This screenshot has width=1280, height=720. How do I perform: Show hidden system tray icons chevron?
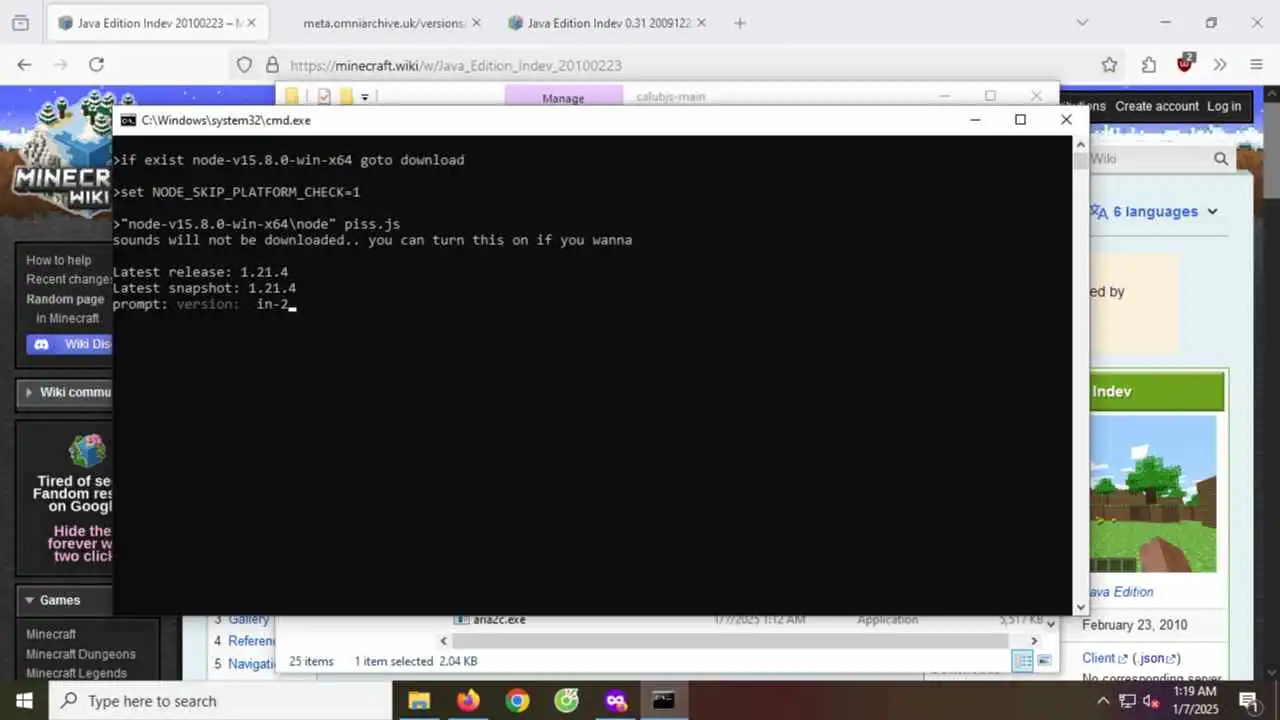point(1103,701)
